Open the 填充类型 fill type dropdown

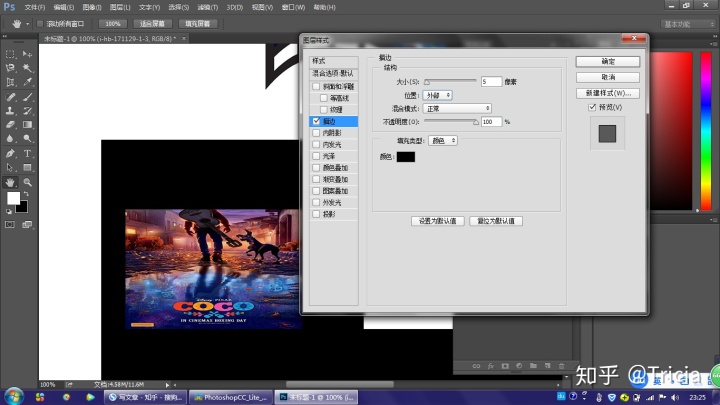[x=443, y=141]
